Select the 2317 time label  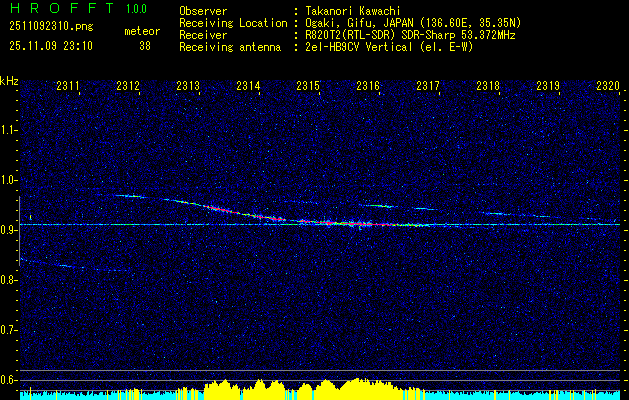point(428,85)
